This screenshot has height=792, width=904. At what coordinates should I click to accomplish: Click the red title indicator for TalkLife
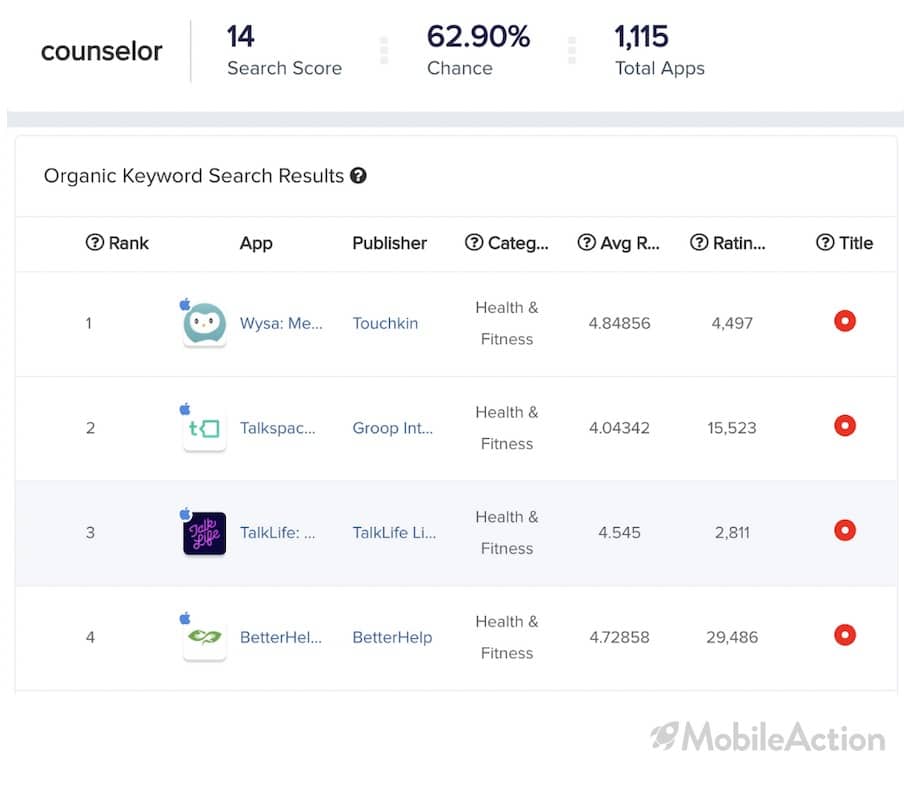click(845, 530)
